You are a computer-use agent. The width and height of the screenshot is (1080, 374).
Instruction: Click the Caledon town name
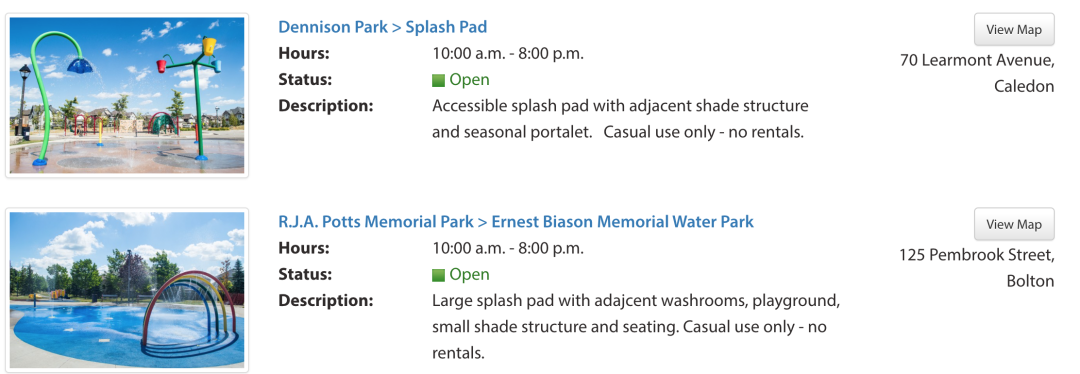point(1024,87)
